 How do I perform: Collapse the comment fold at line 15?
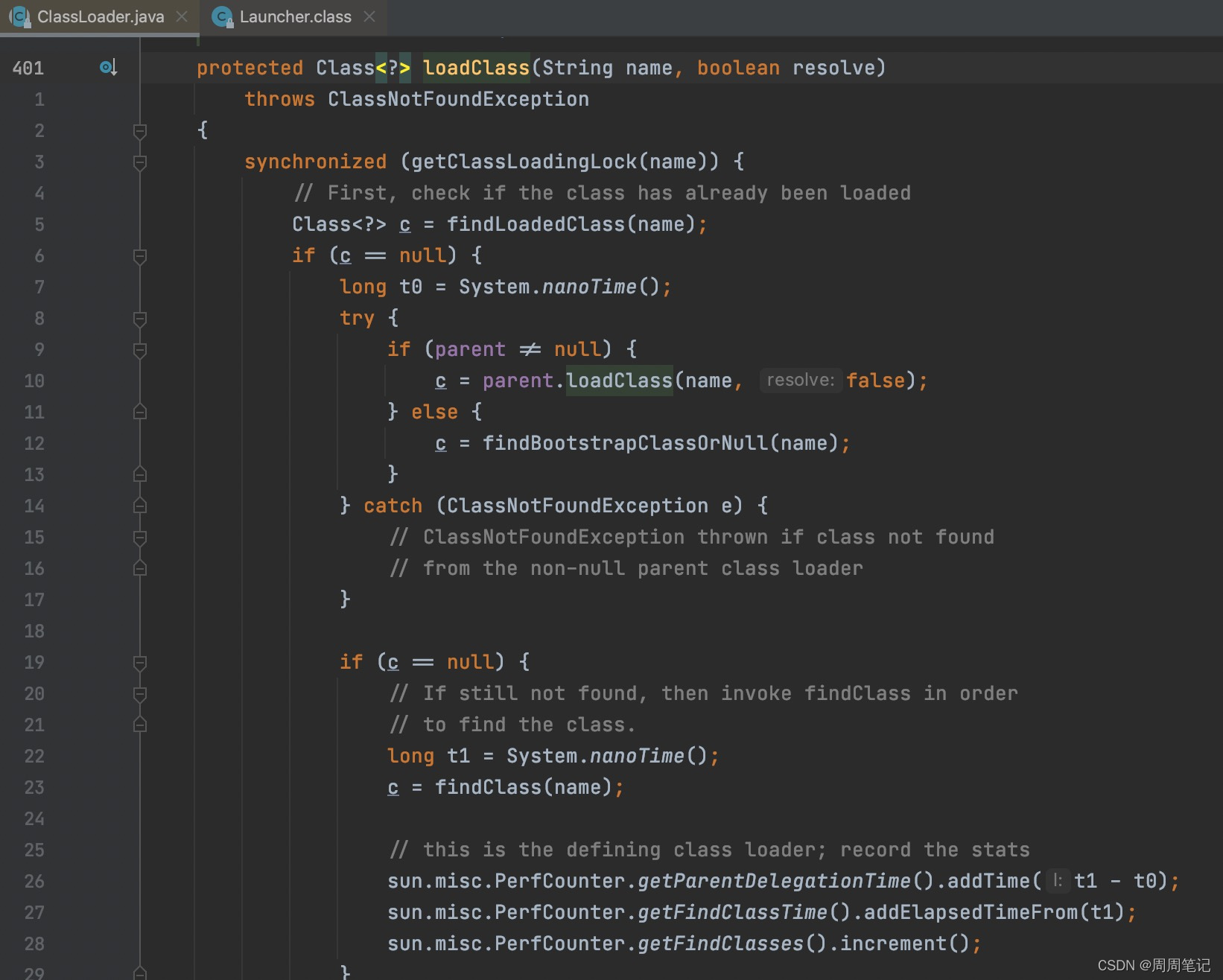tap(139, 538)
